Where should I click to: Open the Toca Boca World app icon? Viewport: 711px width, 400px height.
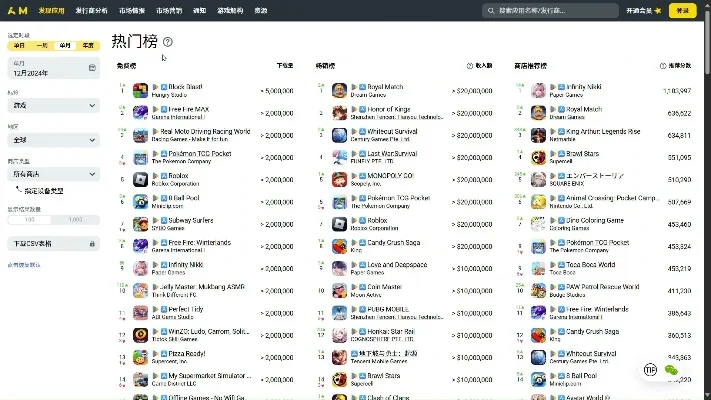(x=538, y=268)
